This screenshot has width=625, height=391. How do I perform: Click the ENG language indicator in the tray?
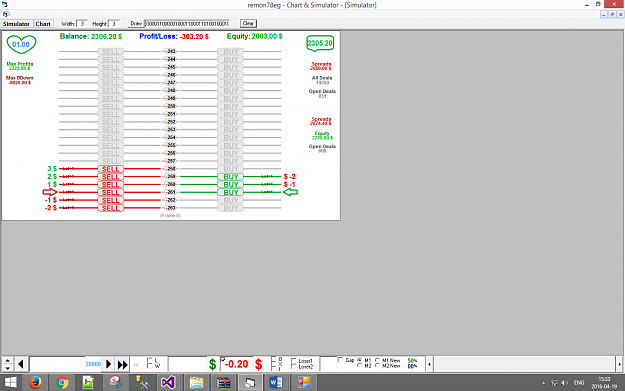(x=579, y=383)
